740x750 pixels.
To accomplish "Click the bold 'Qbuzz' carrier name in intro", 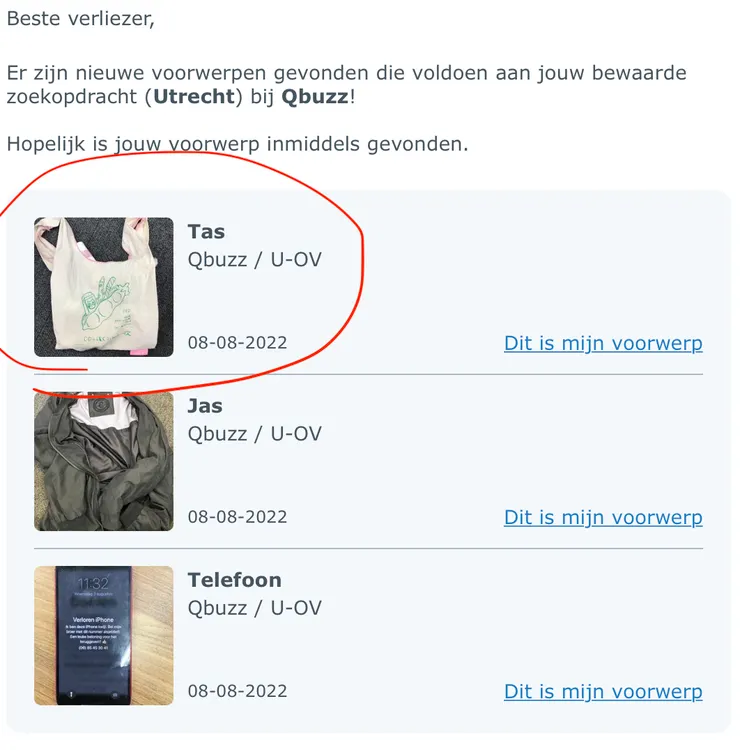I will point(315,97).
